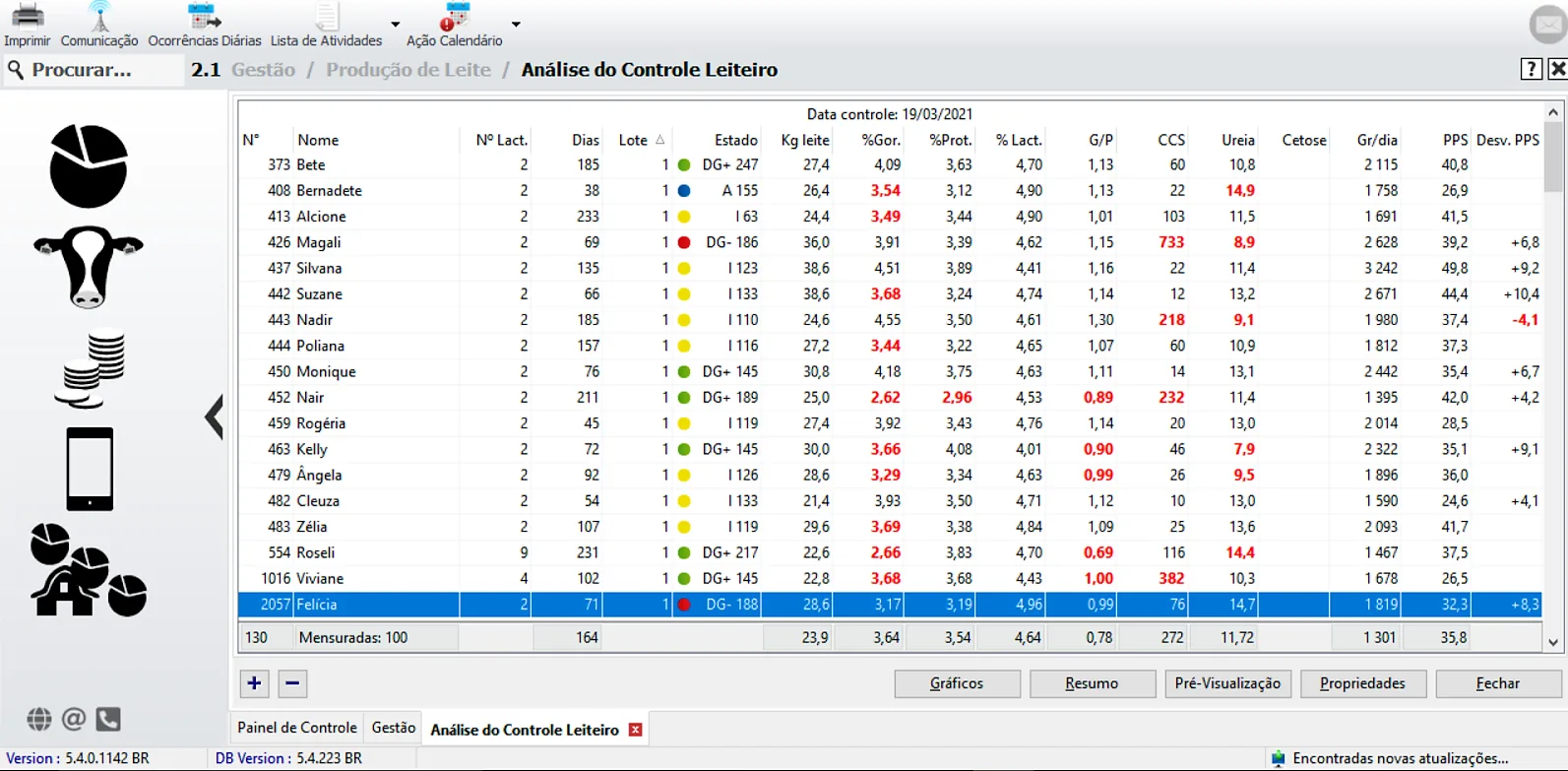
Task: Click the Data controle 19/03/2021 header
Action: [890, 114]
